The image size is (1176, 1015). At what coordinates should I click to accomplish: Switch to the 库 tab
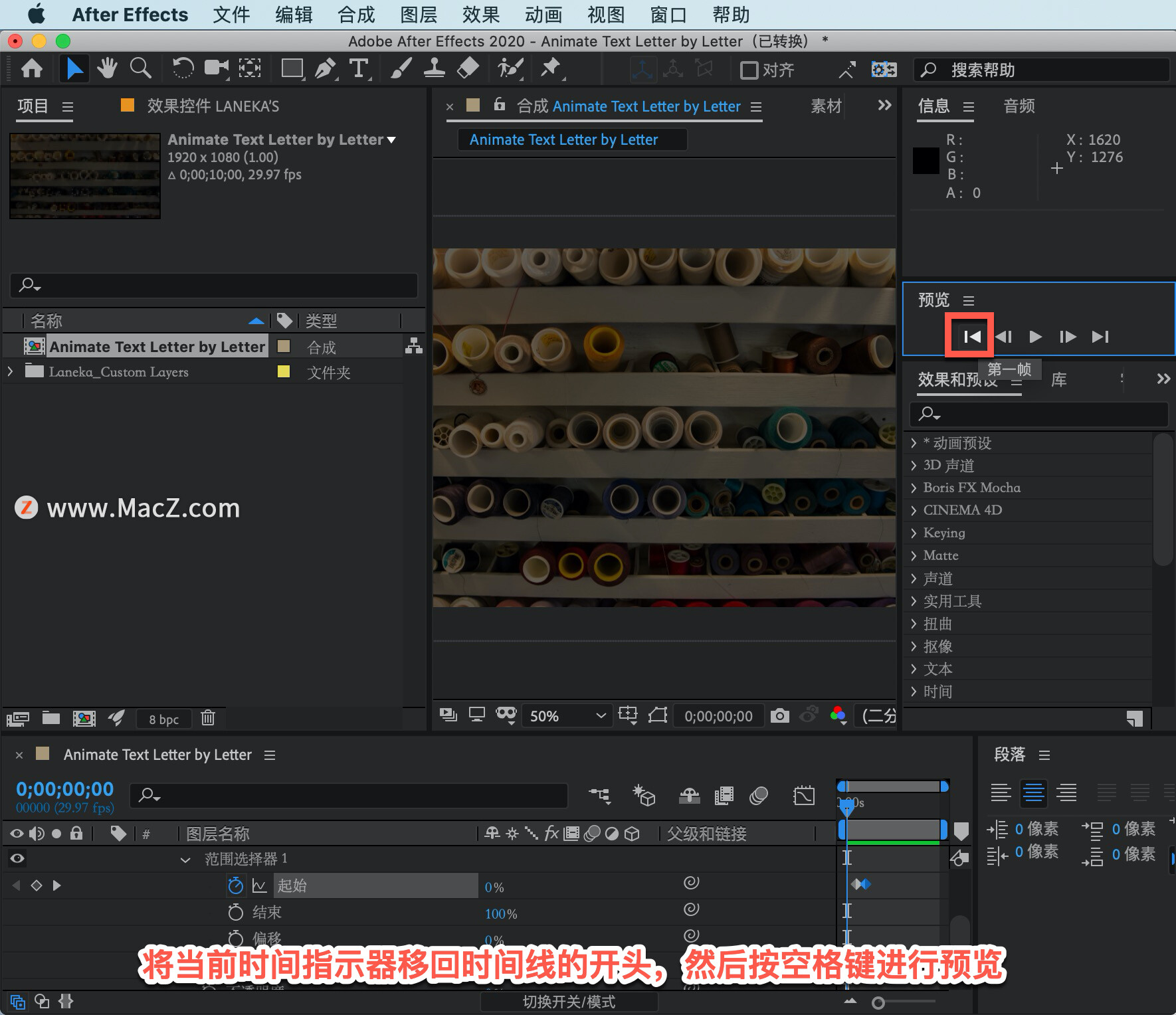1058,379
